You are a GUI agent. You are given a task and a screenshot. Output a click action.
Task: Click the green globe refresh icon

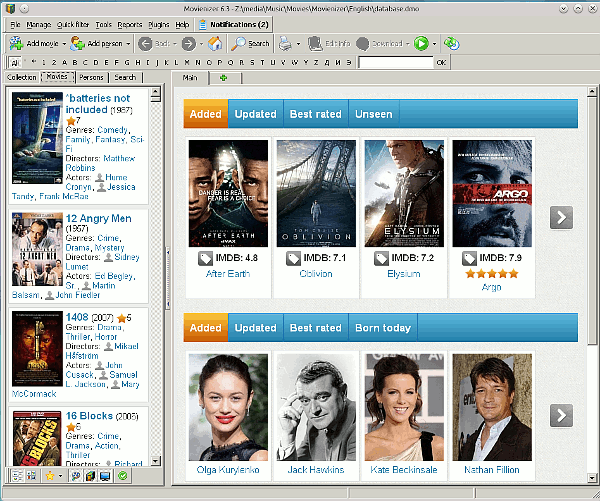[452, 44]
